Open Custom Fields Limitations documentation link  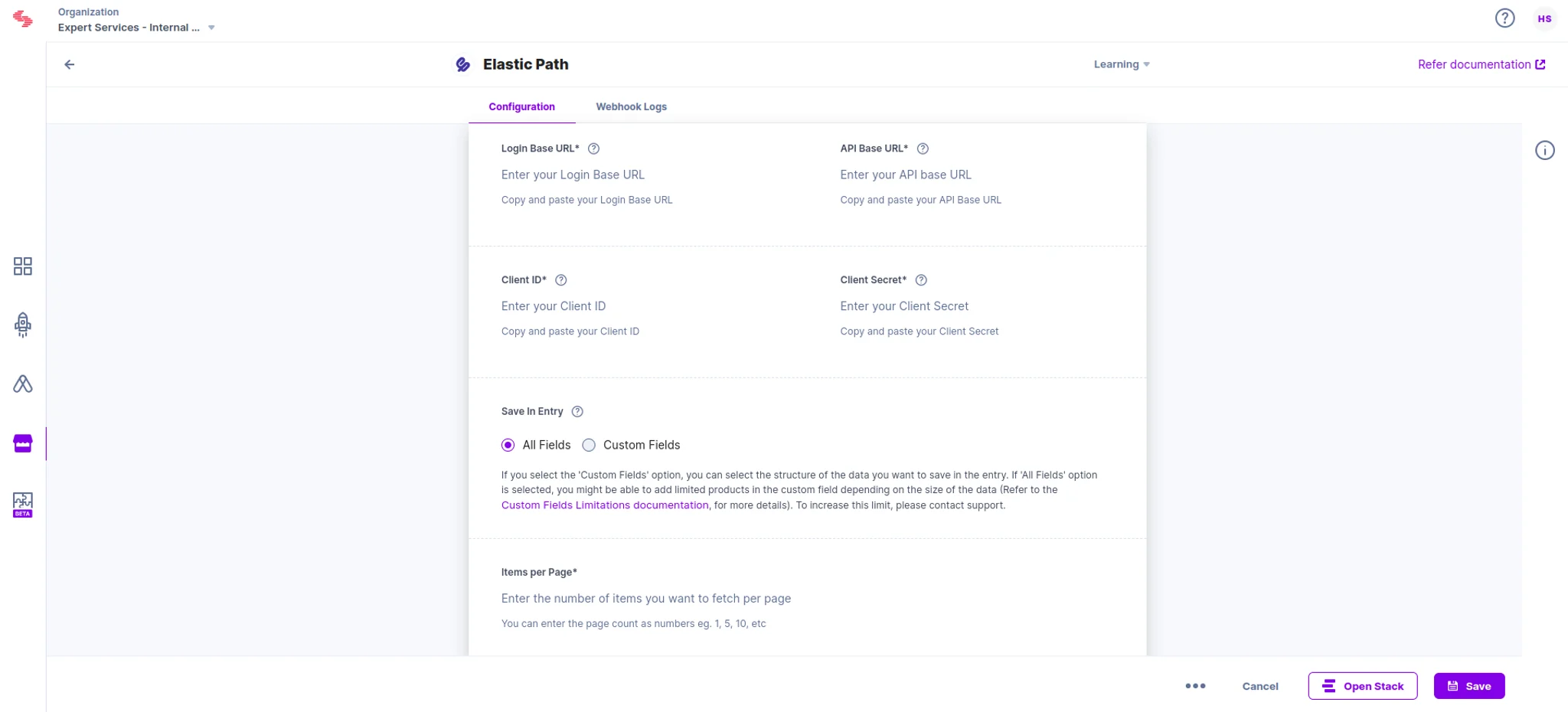605,505
